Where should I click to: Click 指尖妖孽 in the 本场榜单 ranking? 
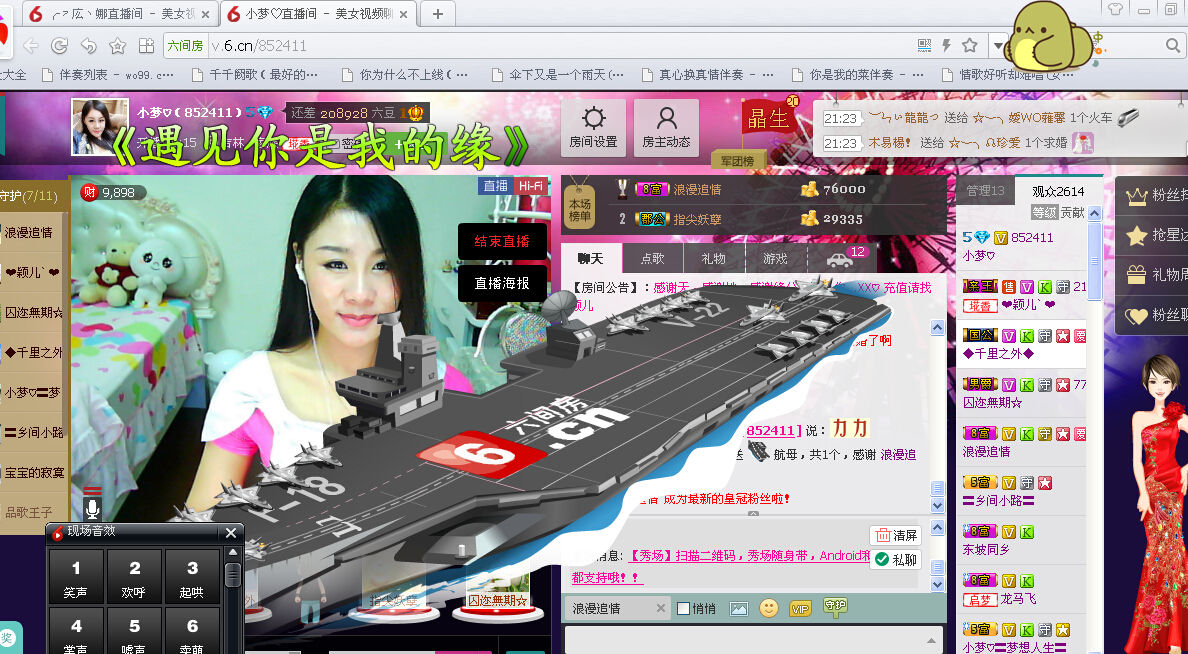(697, 219)
